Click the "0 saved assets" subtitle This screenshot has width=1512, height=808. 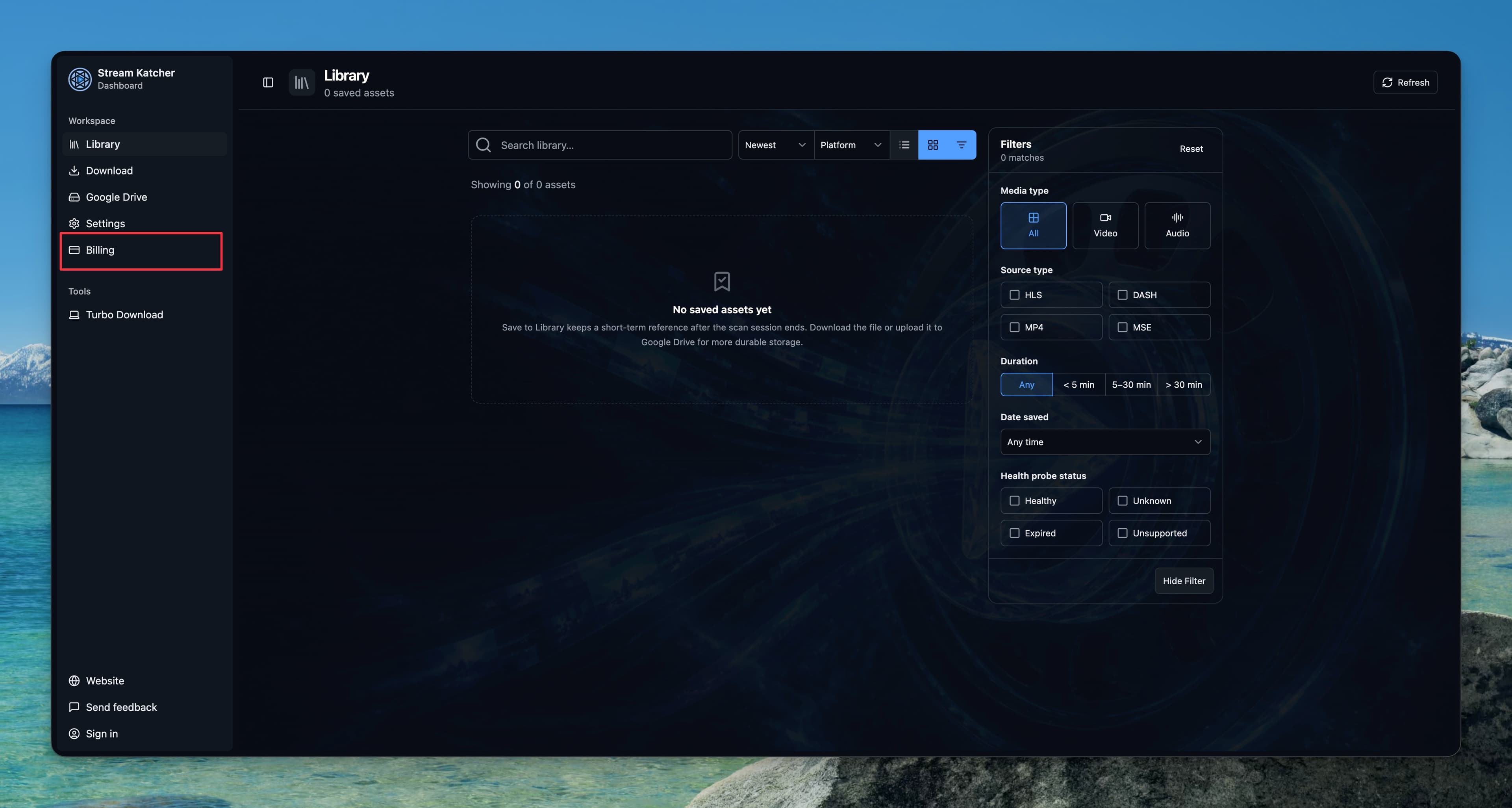359,93
